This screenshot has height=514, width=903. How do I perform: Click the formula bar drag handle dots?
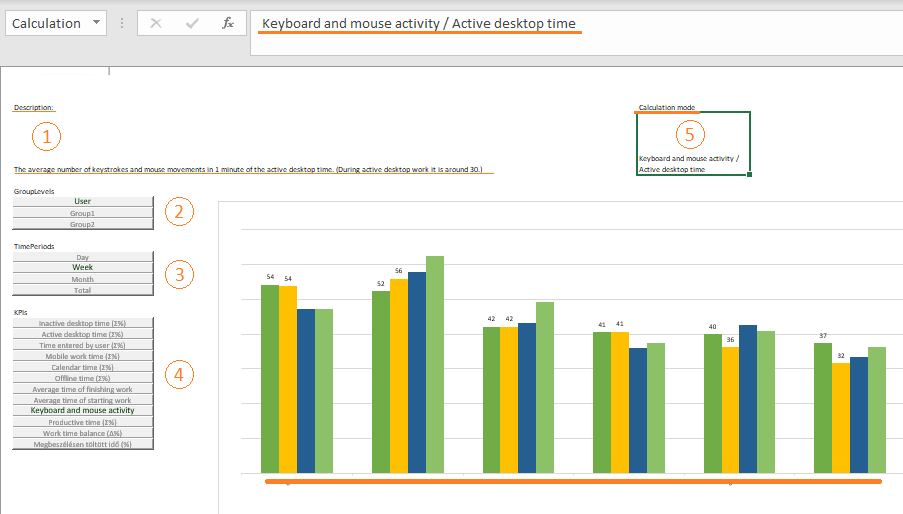click(122, 23)
